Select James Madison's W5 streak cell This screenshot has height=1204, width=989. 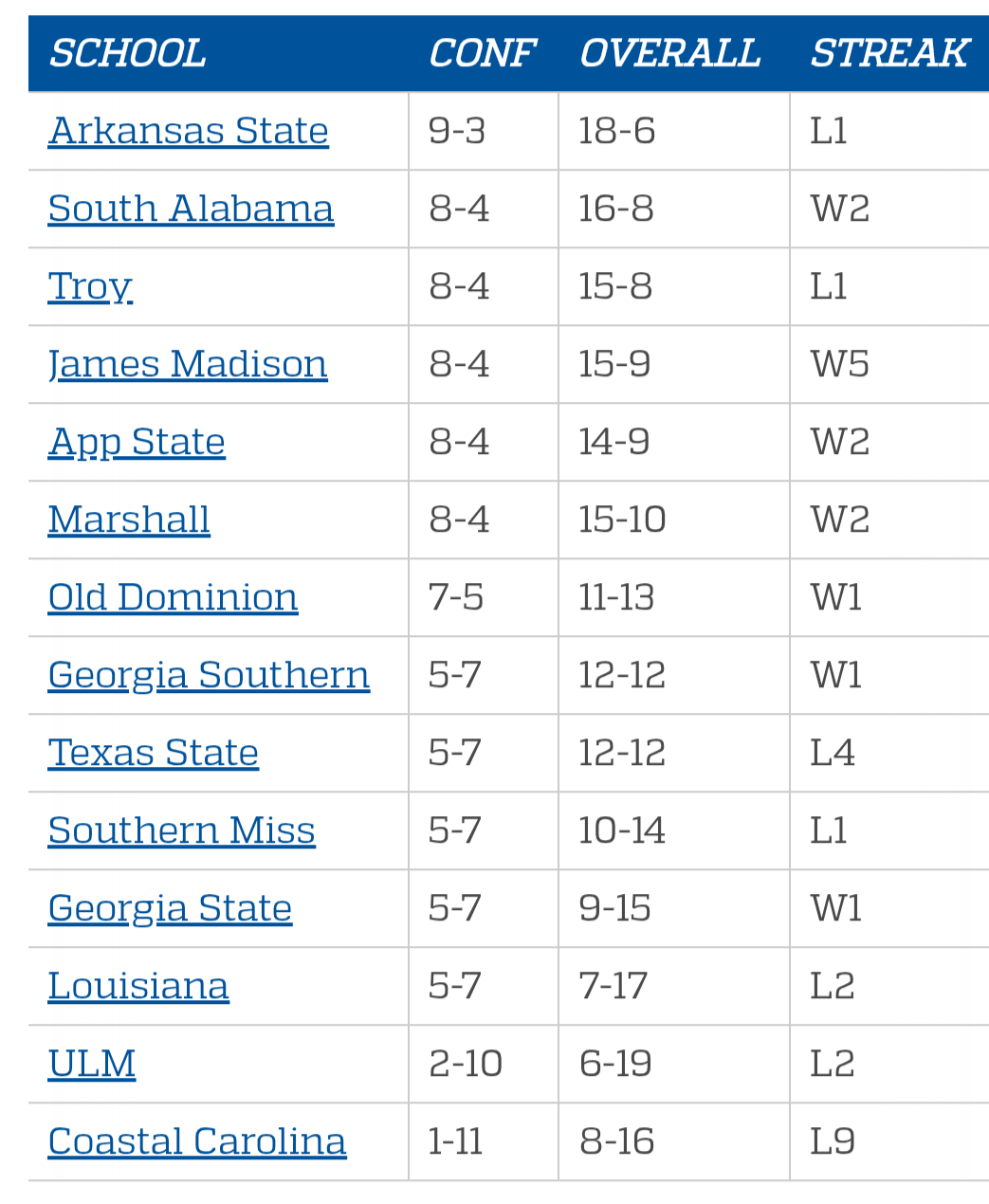coord(889,364)
